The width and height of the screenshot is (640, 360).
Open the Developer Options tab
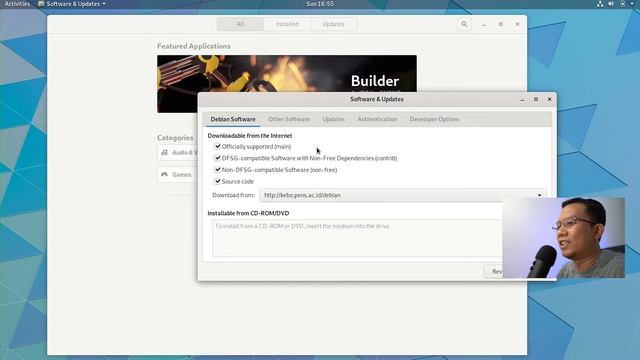434,119
